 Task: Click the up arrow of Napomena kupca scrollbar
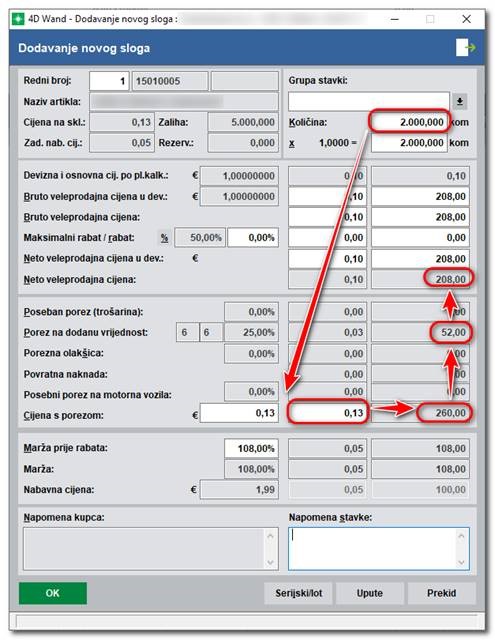(270, 536)
